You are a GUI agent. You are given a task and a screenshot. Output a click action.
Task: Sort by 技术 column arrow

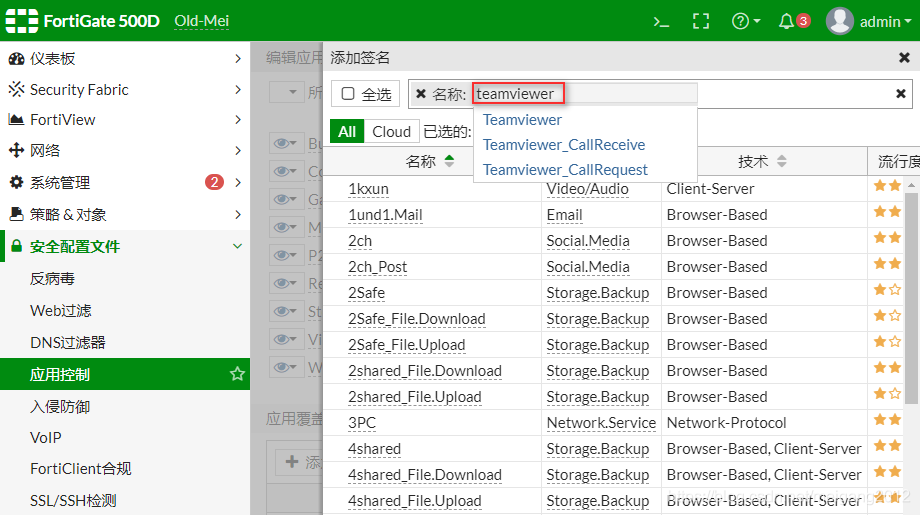coord(782,161)
